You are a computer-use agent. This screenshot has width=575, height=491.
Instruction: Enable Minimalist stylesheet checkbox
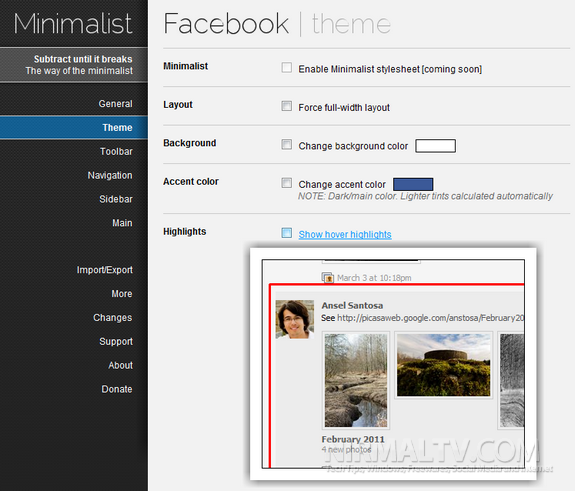(286, 68)
